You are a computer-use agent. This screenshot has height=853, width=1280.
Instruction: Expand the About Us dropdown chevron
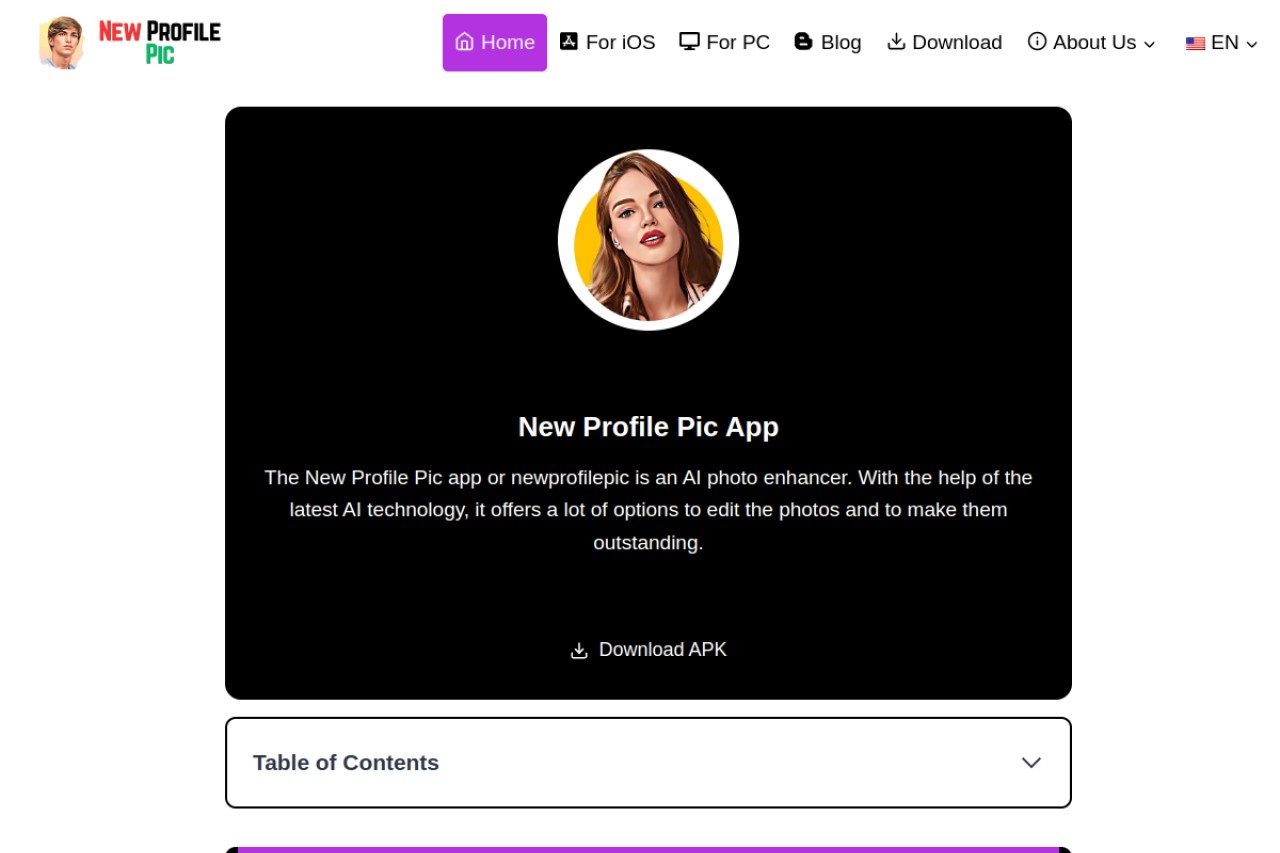click(x=1149, y=44)
